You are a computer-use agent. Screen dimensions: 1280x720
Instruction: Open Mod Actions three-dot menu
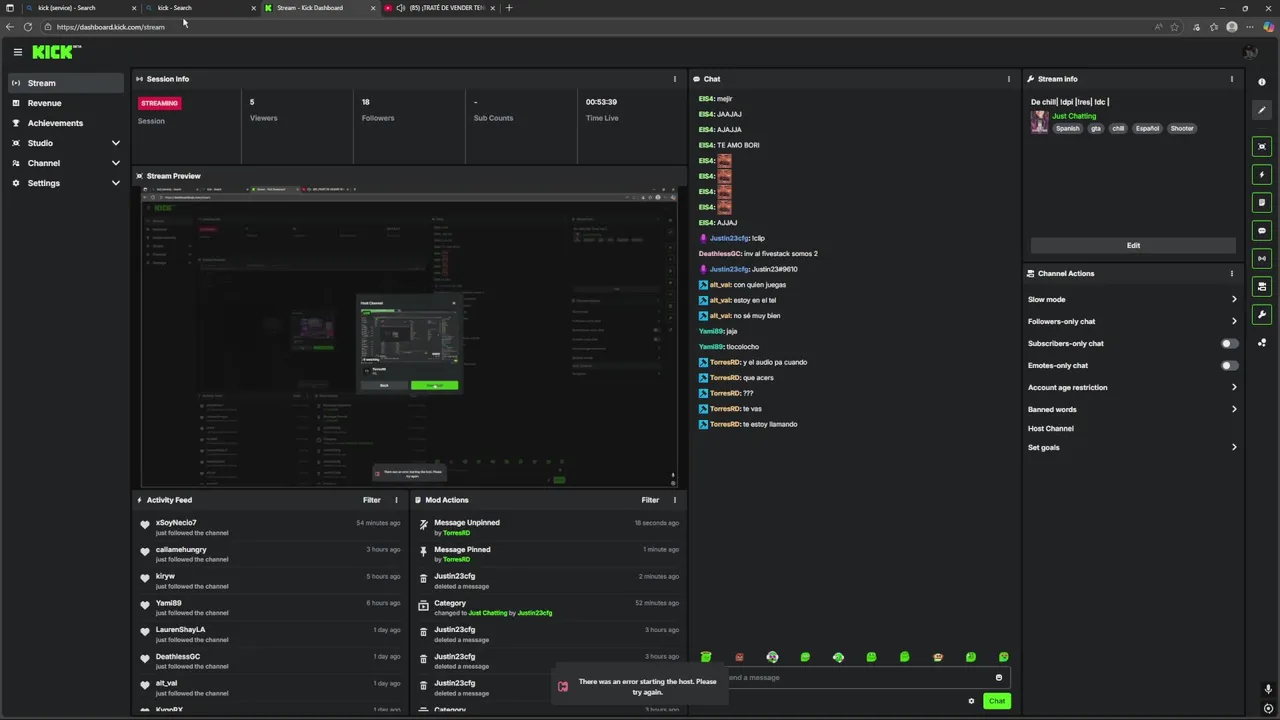[x=675, y=500]
